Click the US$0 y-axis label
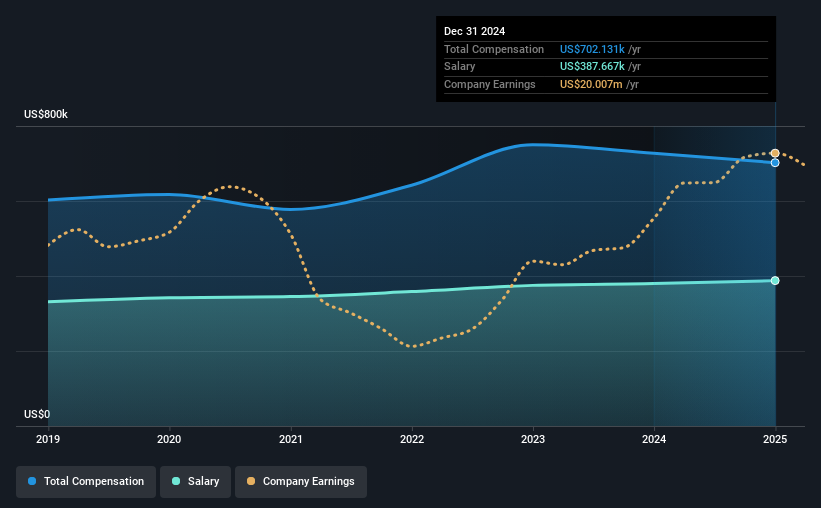The width and height of the screenshot is (821, 508). (37, 414)
